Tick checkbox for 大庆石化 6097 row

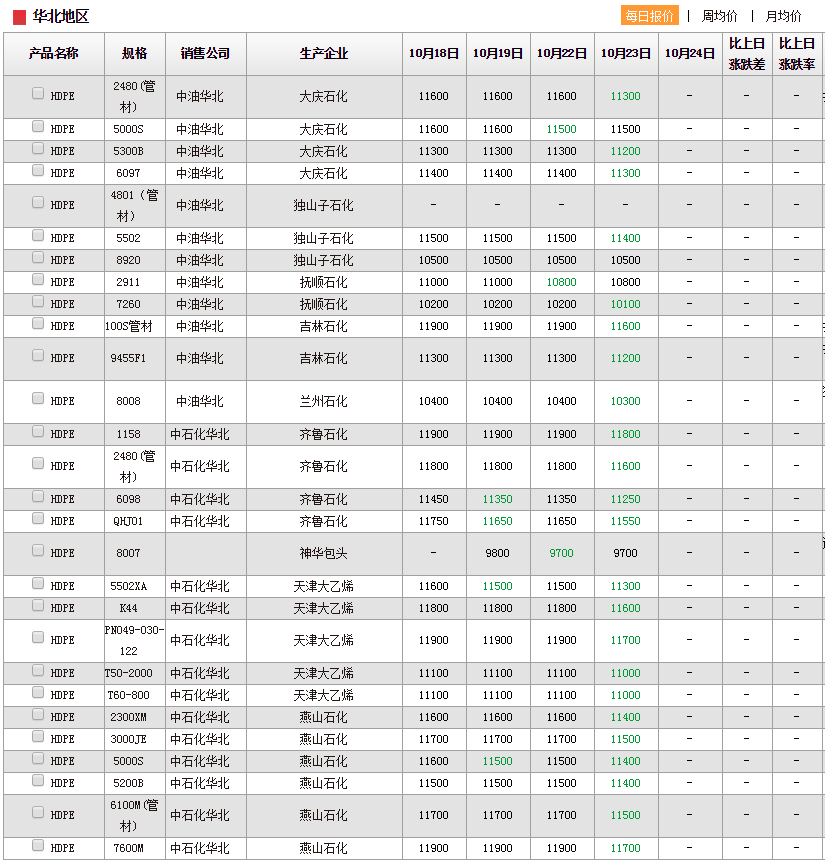[37, 170]
